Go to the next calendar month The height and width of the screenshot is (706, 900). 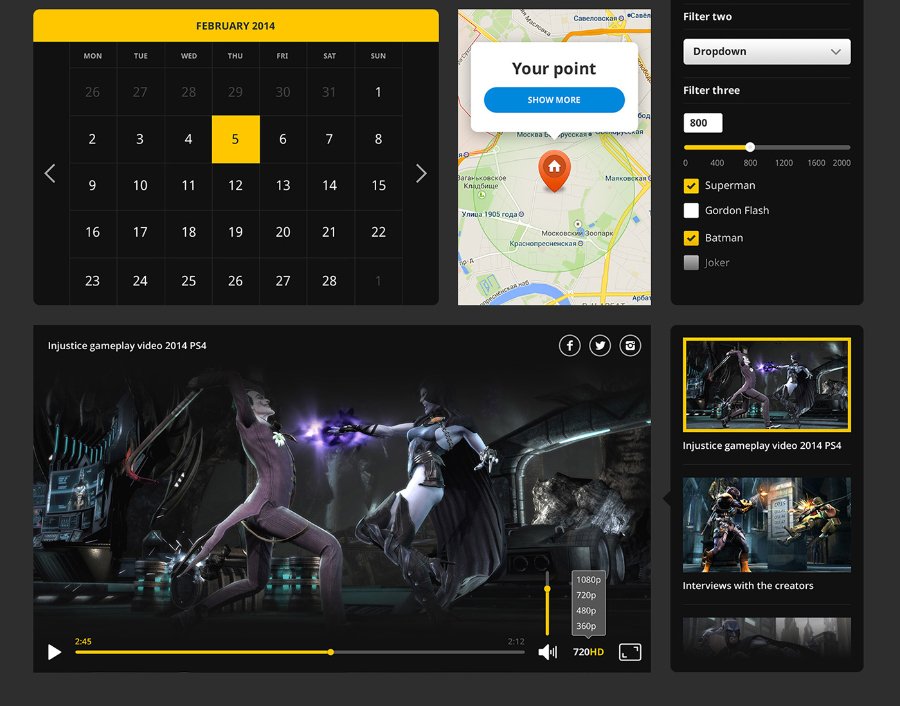421,173
